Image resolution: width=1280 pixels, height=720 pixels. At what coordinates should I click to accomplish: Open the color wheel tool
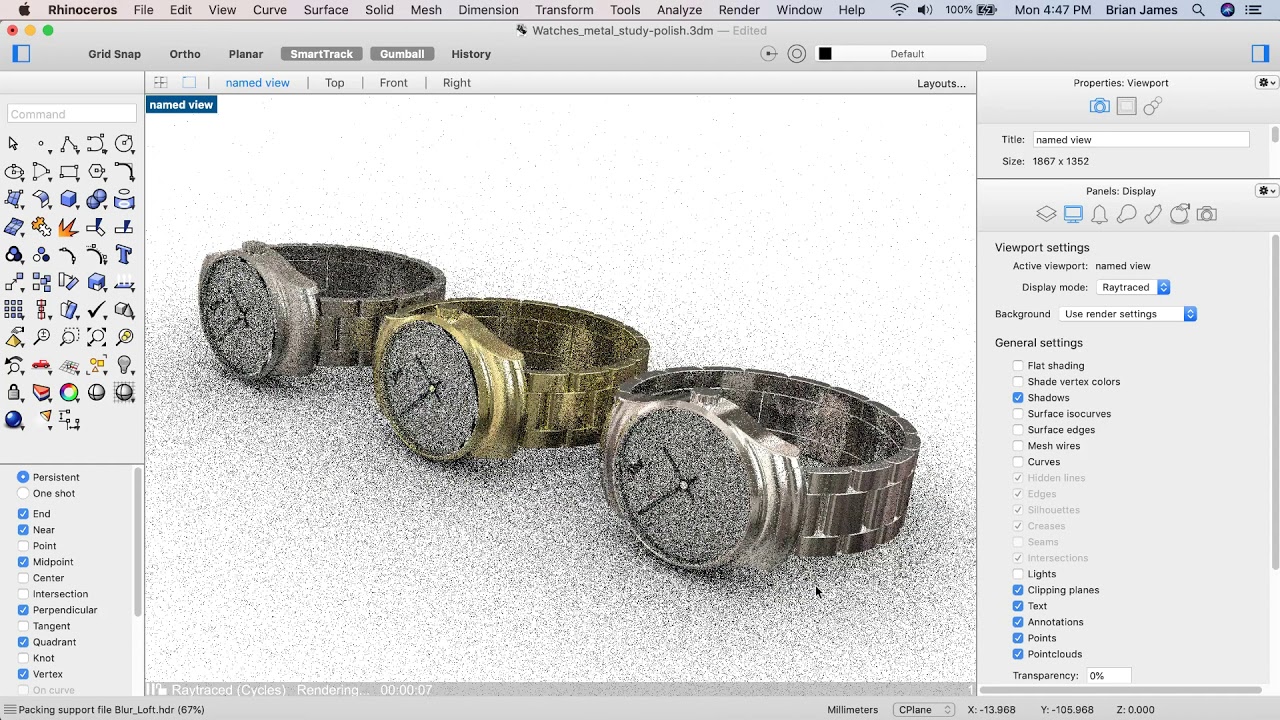pos(69,392)
